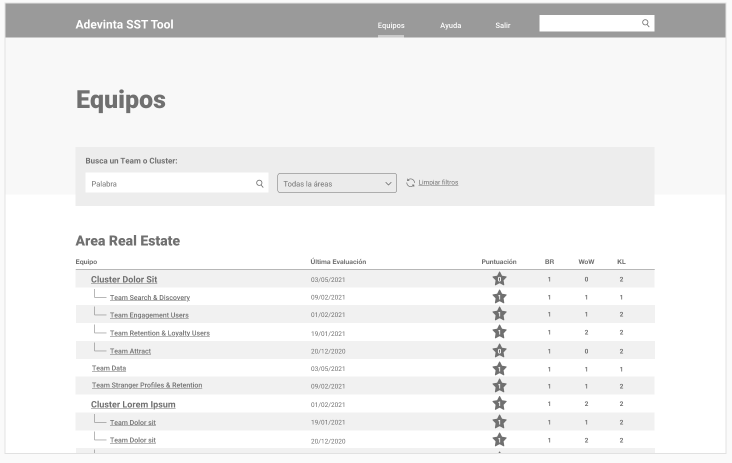
Task: Open the Equipos tab in navigation
Action: coord(391,24)
